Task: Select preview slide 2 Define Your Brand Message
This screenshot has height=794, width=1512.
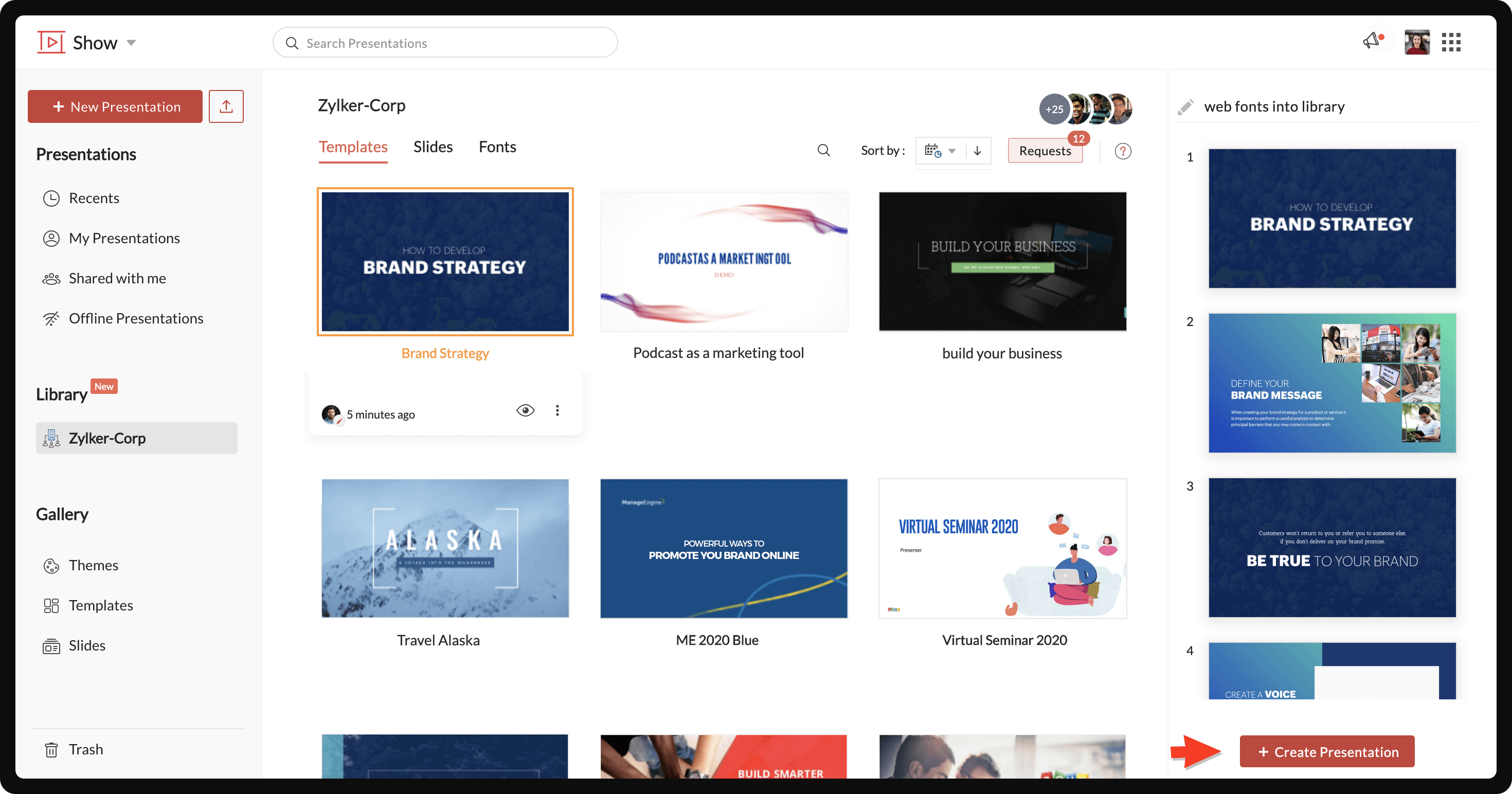Action: tap(1332, 383)
